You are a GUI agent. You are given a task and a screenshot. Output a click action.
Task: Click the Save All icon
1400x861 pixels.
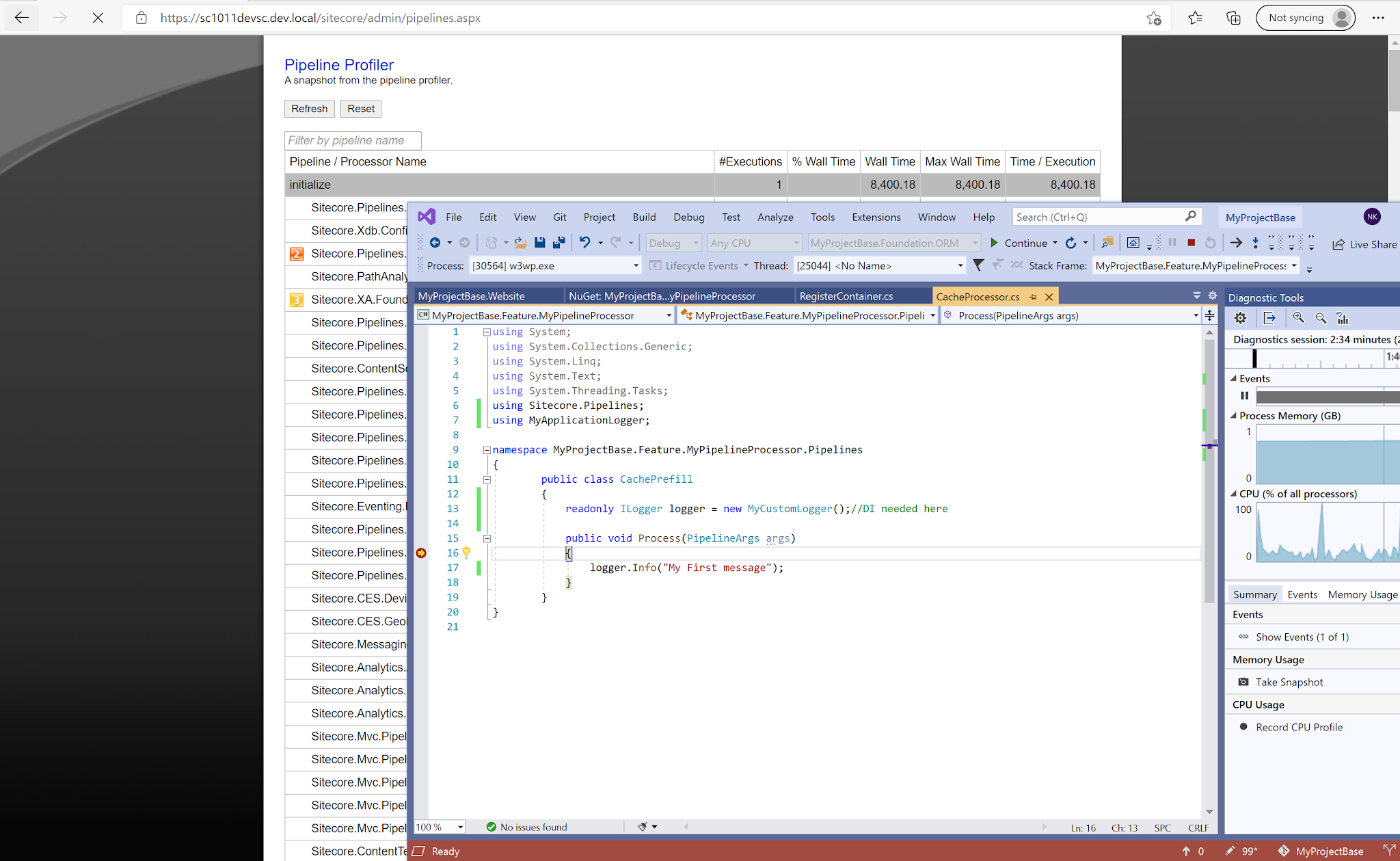pyautogui.click(x=559, y=243)
